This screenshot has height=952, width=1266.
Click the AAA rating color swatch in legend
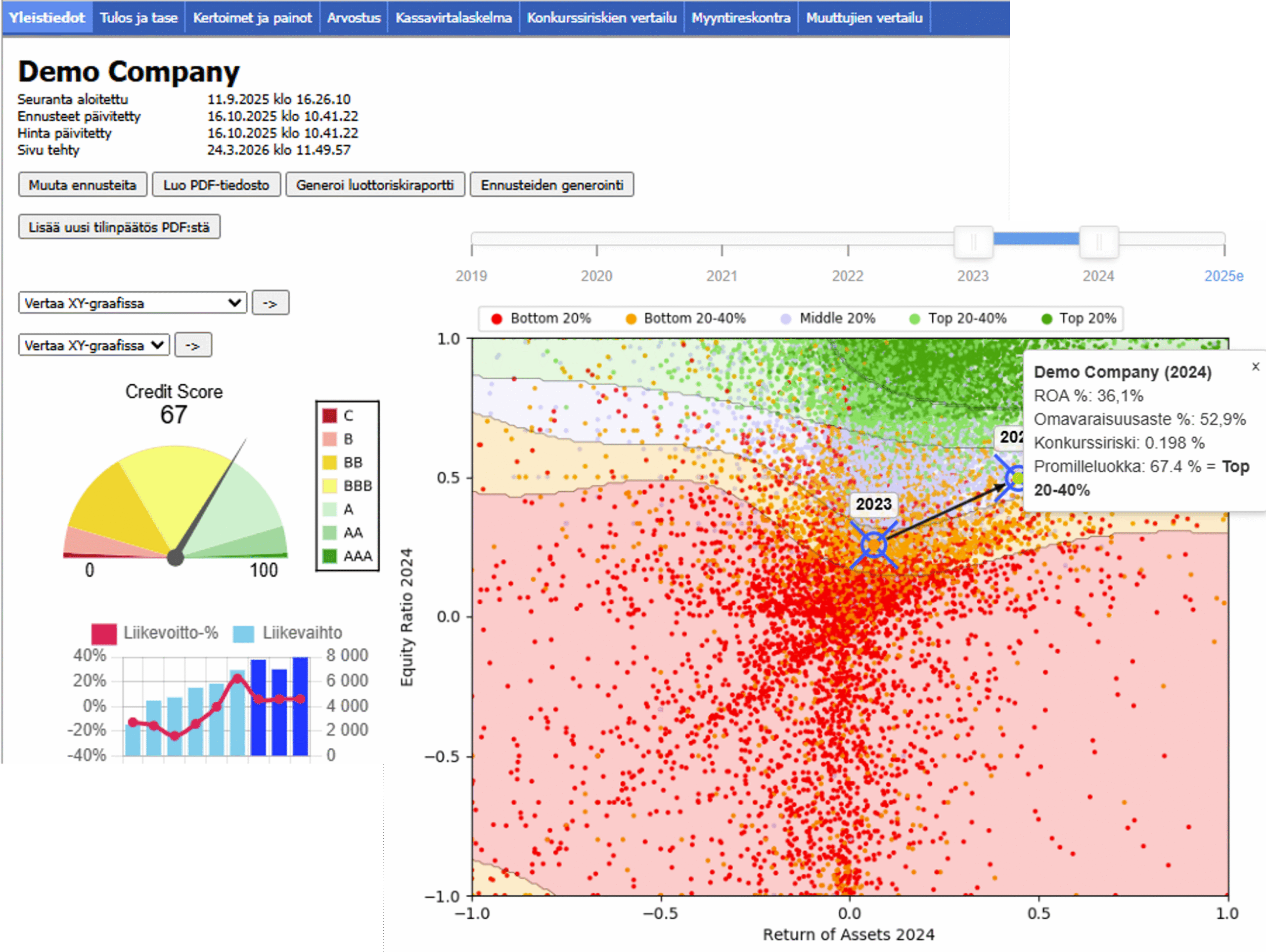click(x=330, y=556)
